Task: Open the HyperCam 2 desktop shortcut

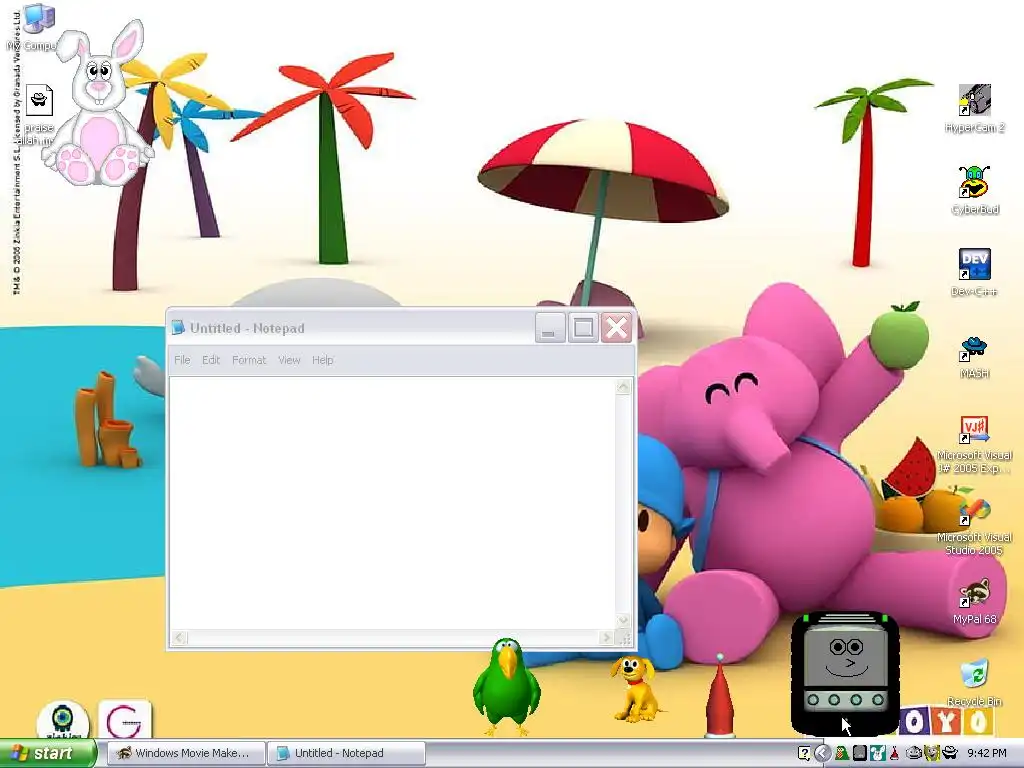Action: pos(974,108)
